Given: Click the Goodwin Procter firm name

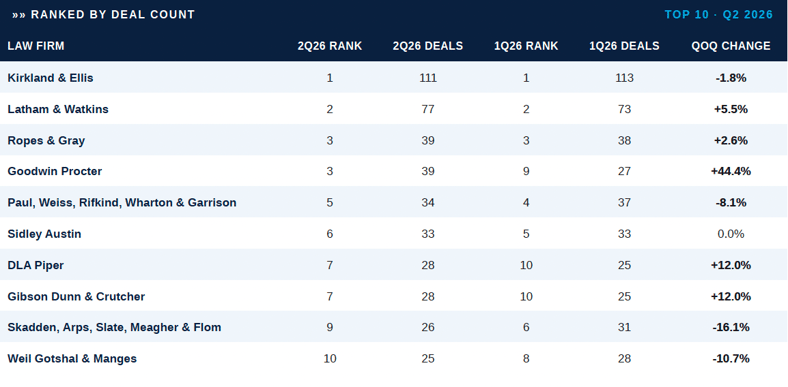Looking at the screenshot, I should pyautogui.click(x=55, y=171).
